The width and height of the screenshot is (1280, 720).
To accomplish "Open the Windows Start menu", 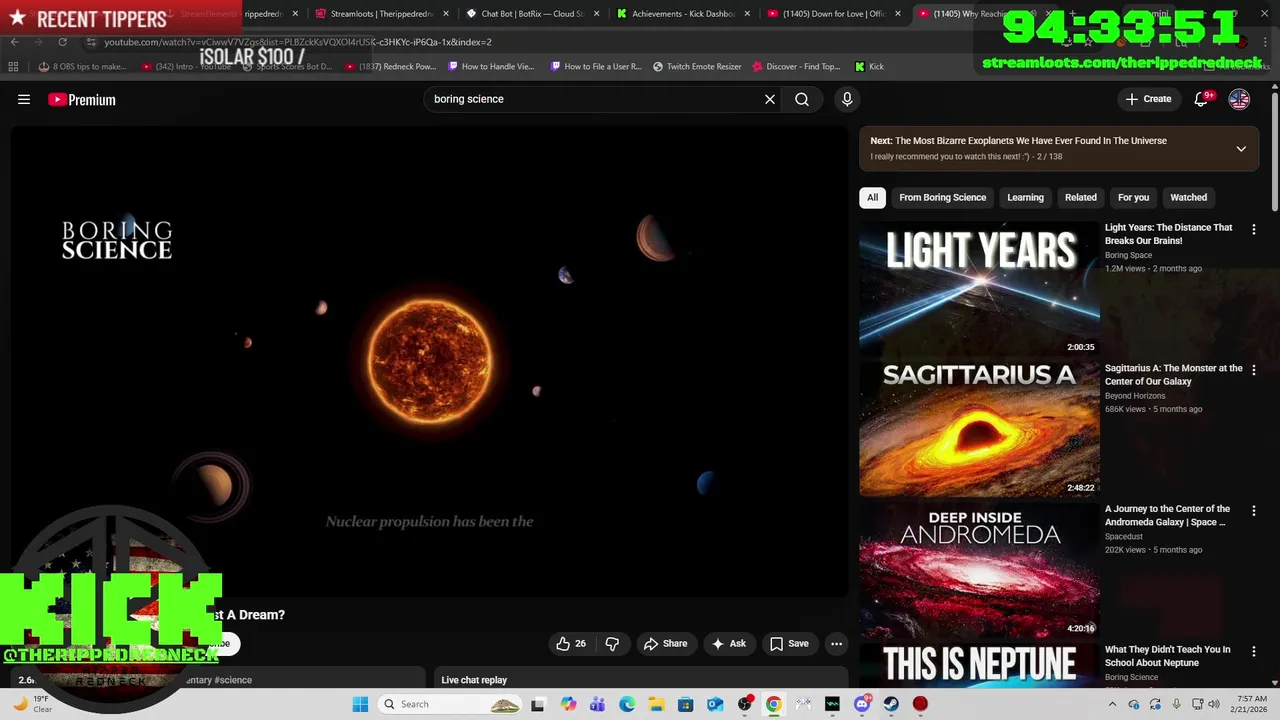I will tap(360, 704).
